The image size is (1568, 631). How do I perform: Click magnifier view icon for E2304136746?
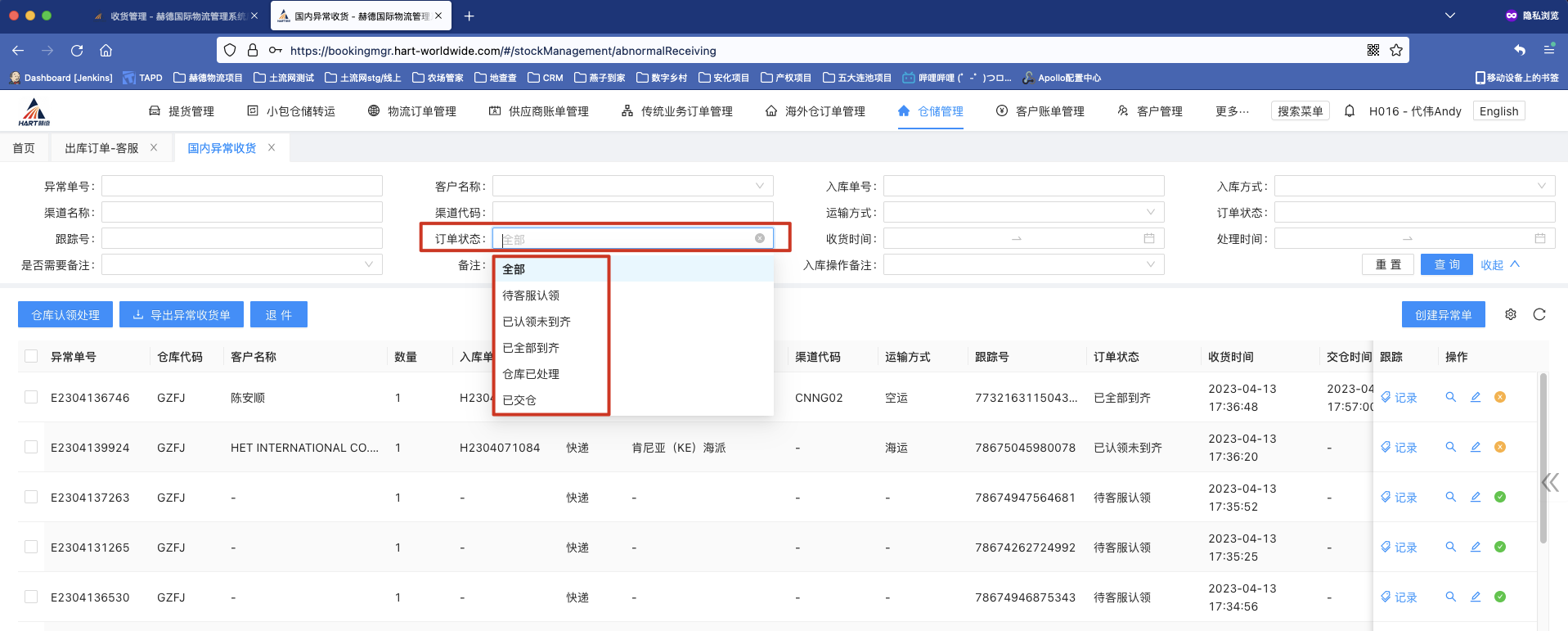click(1451, 398)
